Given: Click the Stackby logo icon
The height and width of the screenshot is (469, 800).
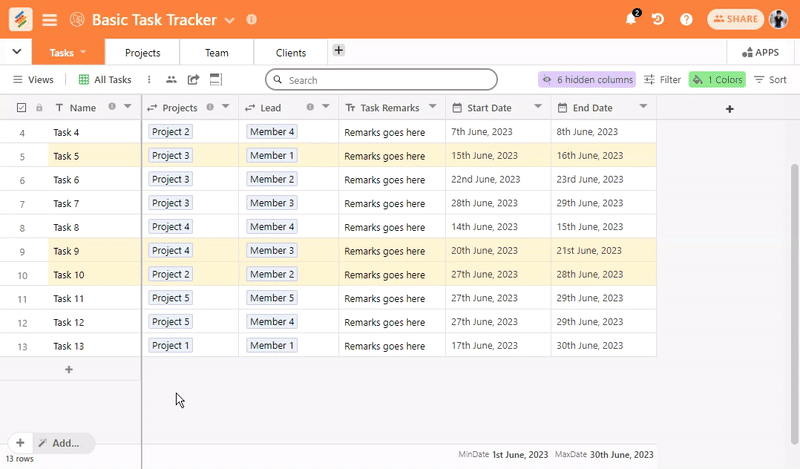Looking at the screenshot, I should click(x=20, y=19).
